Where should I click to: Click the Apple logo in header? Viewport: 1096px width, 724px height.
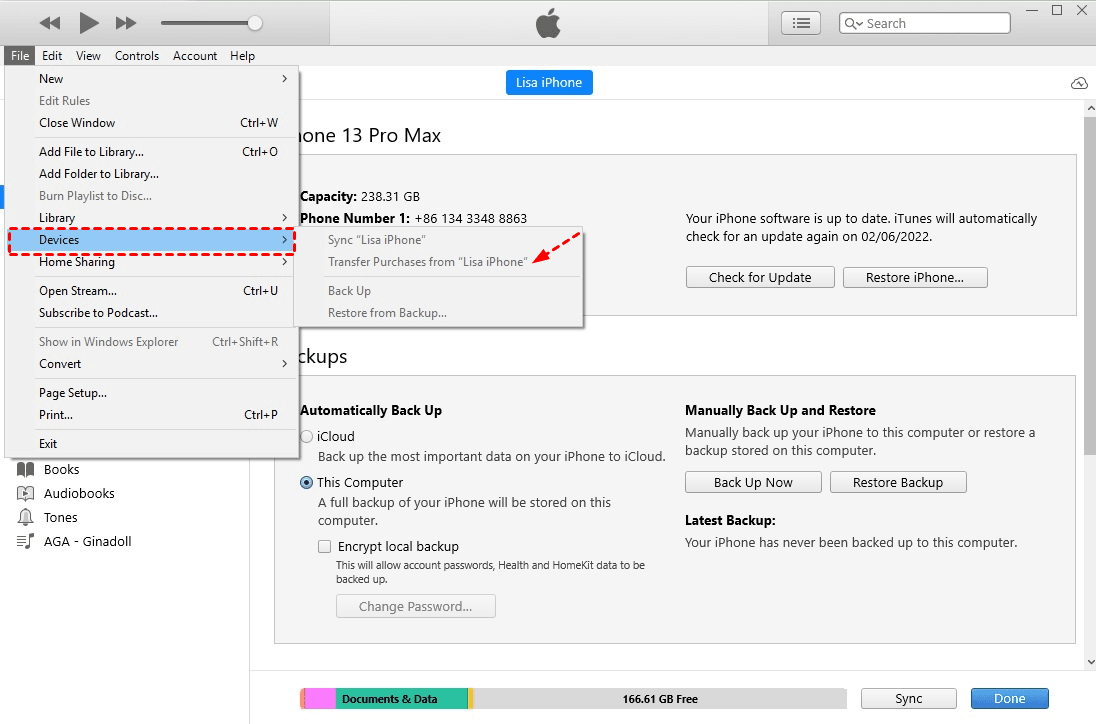(548, 23)
